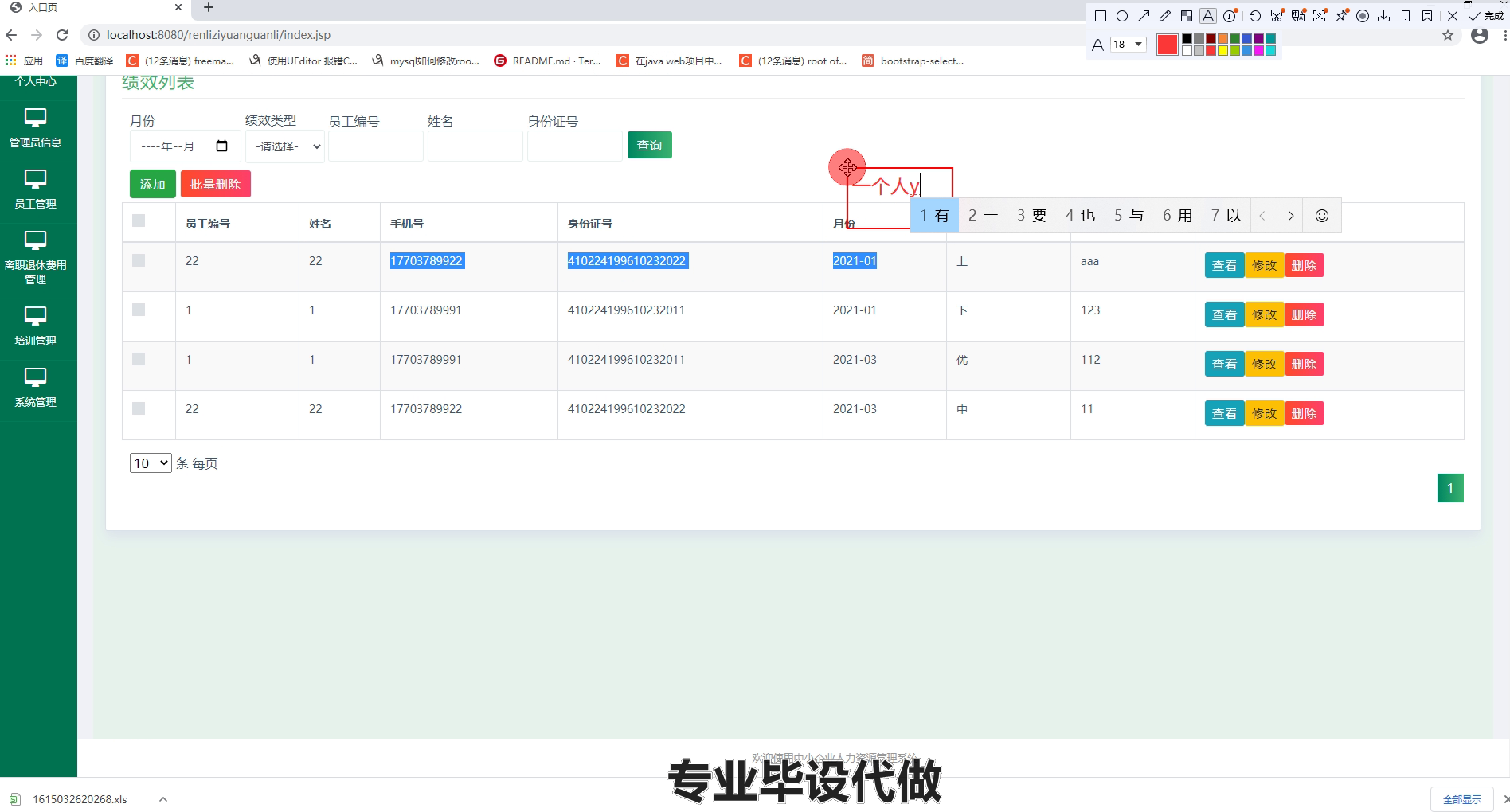1510x812 pixels.
Task: Click the scissors screenshot tool icon
Action: [1277, 16]
